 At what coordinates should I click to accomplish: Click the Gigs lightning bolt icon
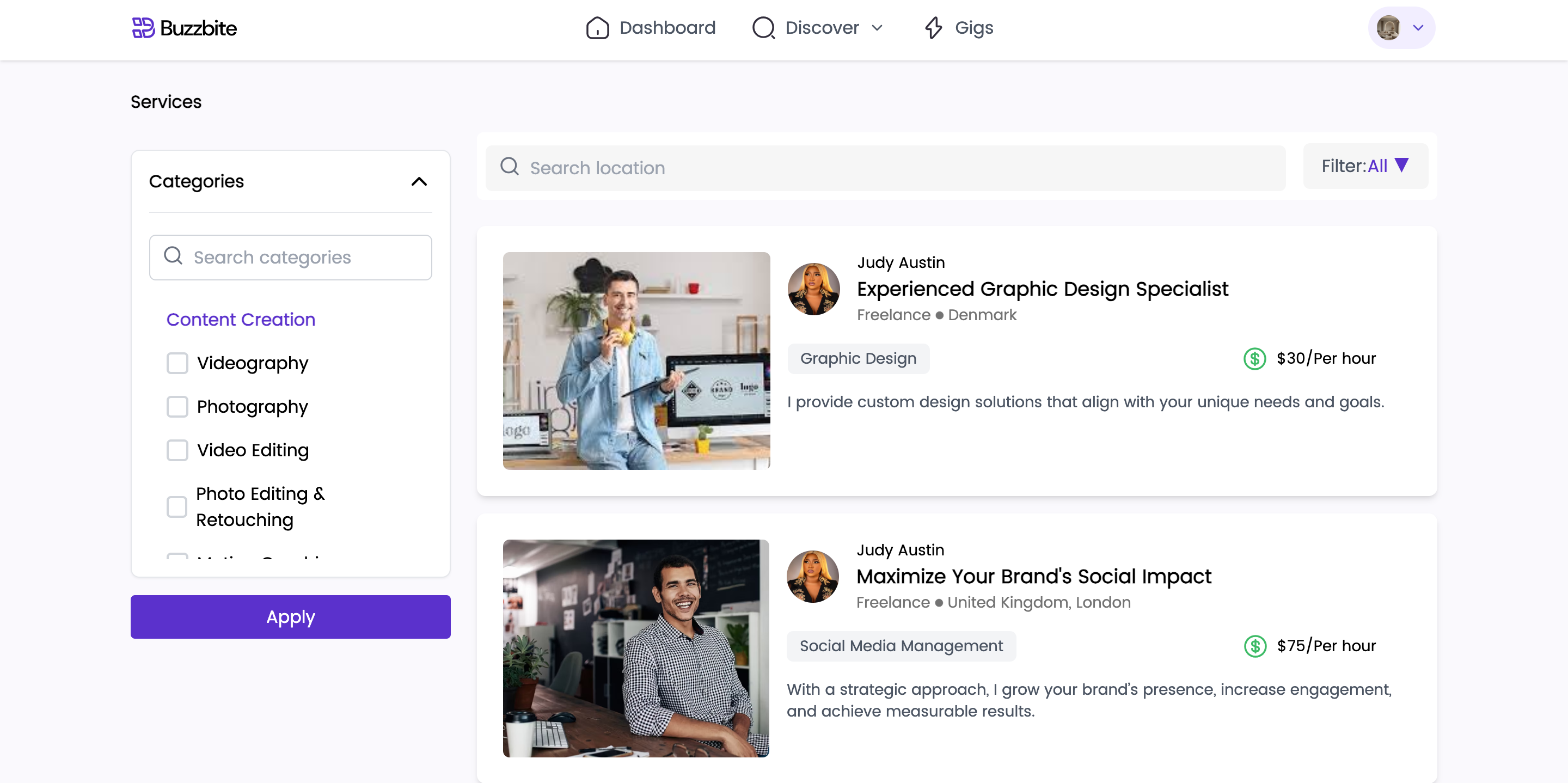pyautogui.click(x=933, y=28)
